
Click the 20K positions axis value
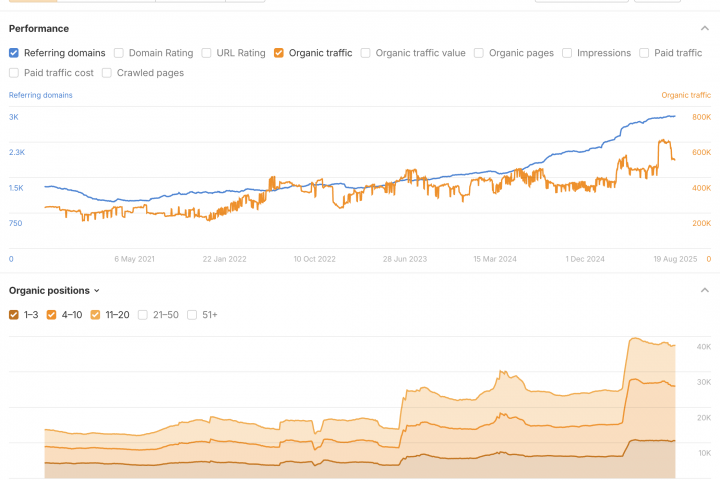(x=704, y=418)
